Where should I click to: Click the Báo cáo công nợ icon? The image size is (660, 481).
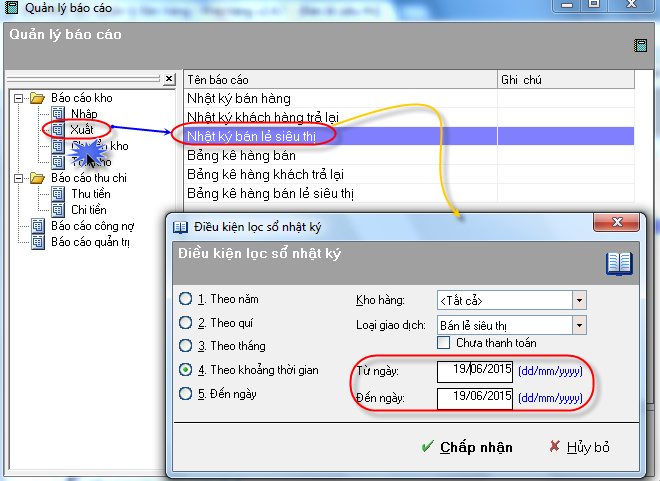point(37,226)
